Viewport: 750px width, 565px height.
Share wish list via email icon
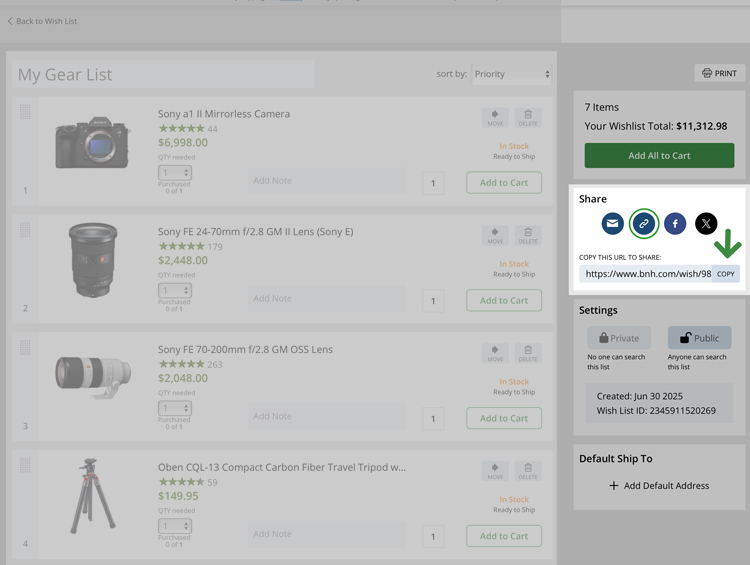pos(612,223)
